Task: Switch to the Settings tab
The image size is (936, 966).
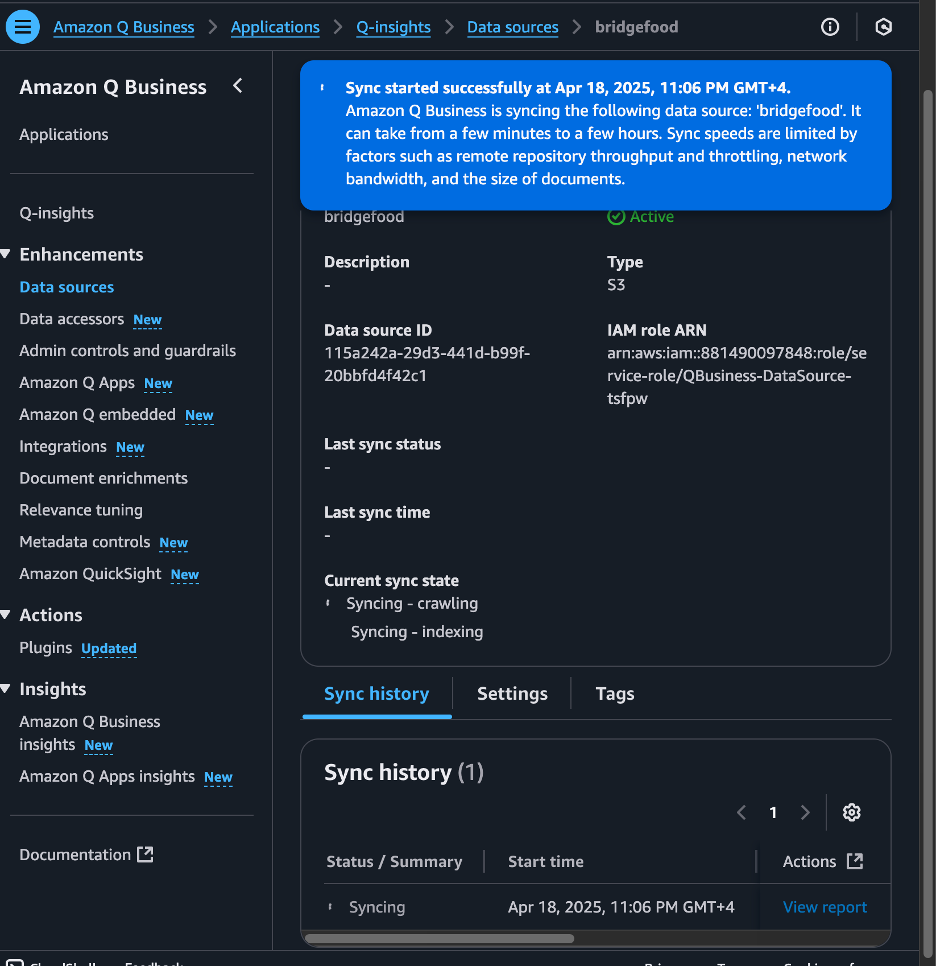Action: click(x=512, y=694)
